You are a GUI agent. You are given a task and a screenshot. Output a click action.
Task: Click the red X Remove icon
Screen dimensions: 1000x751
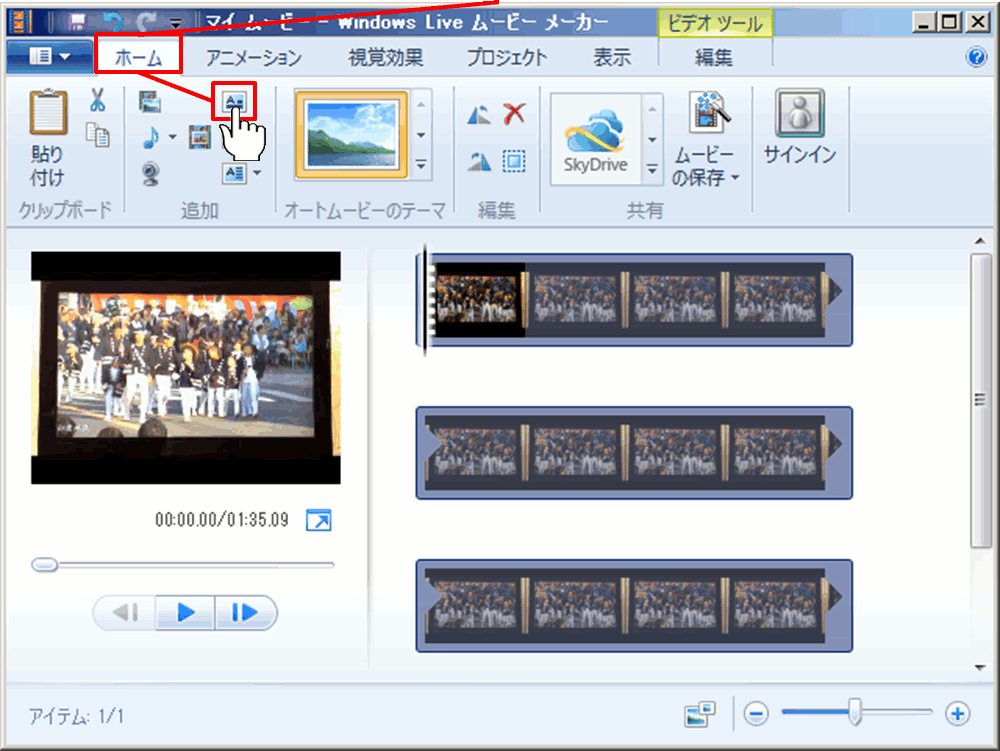[514, 113]
